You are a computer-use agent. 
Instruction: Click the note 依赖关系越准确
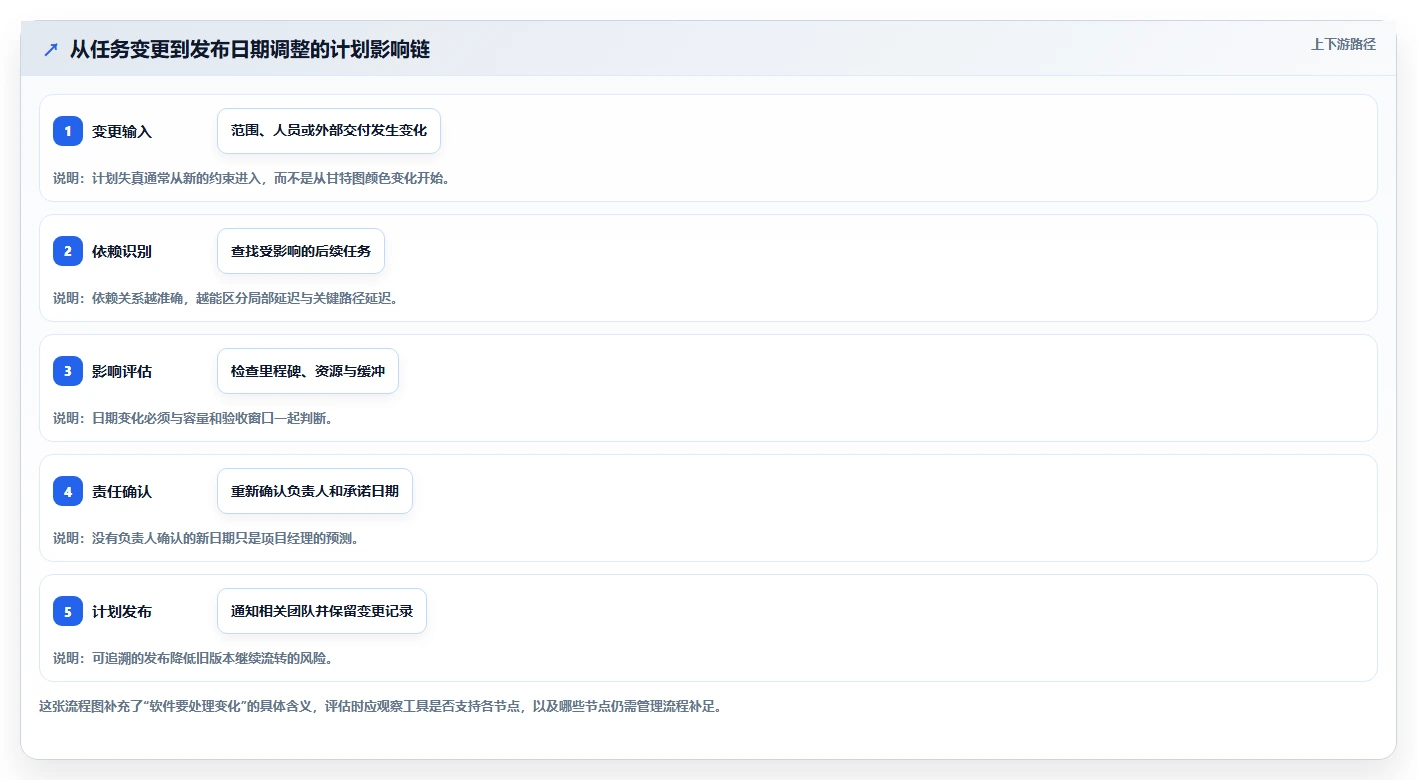pos(226,298)
